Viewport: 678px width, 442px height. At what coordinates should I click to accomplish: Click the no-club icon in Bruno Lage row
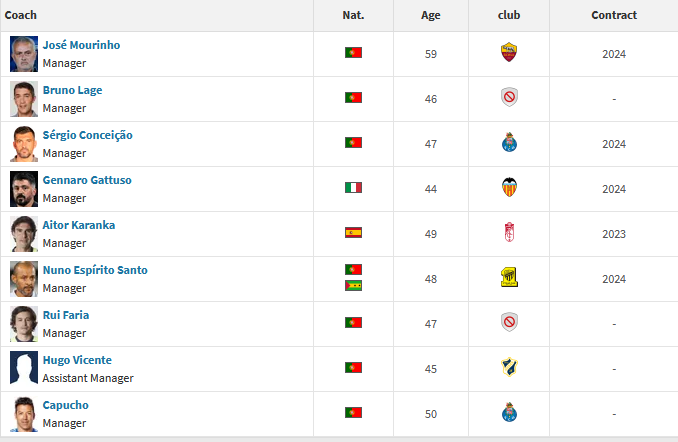point(509,97)
